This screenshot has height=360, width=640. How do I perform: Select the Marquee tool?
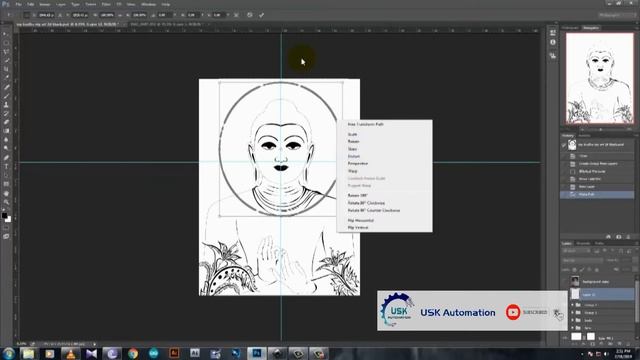coord(6,43)
